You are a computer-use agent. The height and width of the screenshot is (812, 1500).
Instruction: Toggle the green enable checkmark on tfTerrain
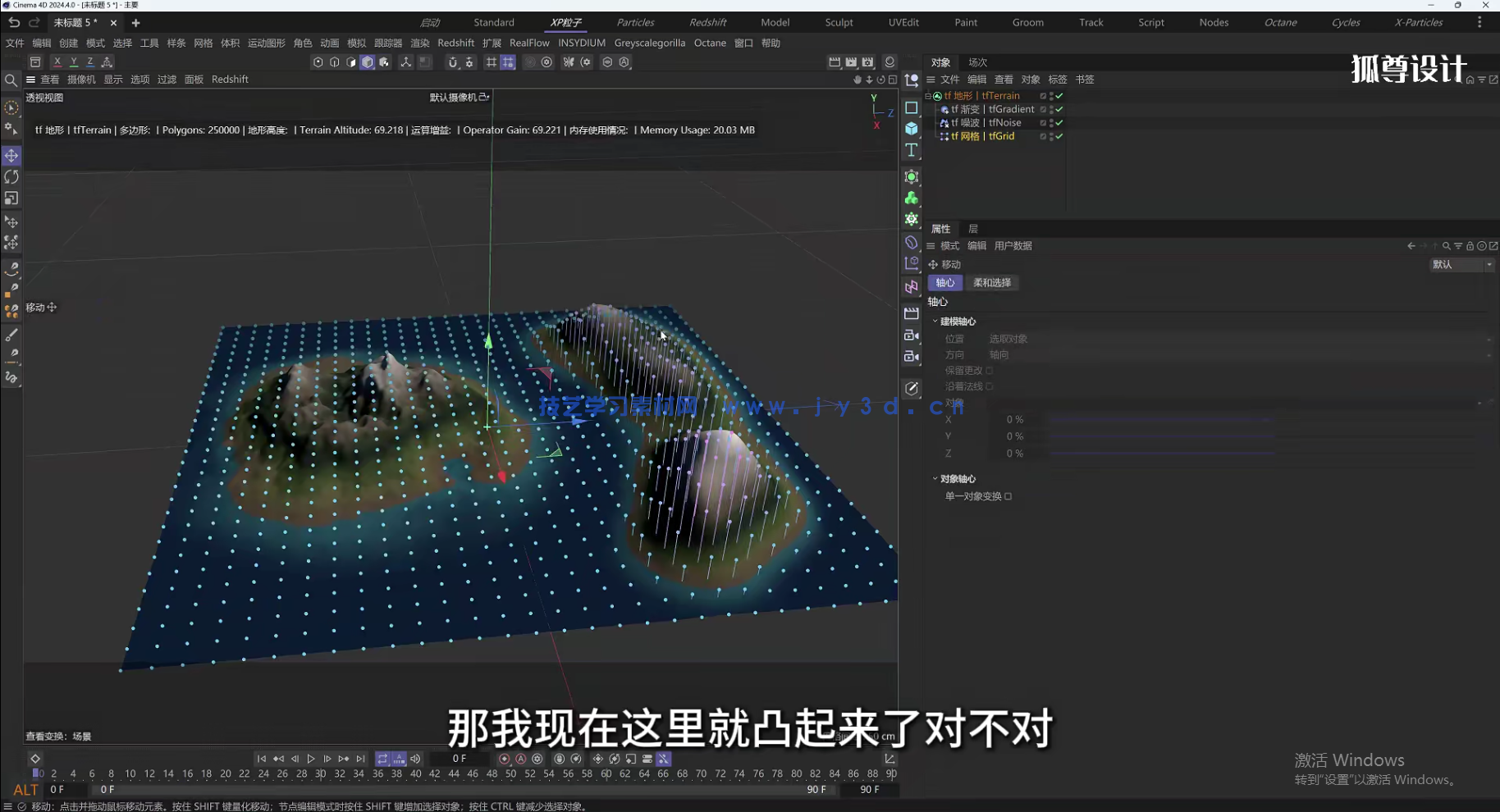coord(1059,95)
